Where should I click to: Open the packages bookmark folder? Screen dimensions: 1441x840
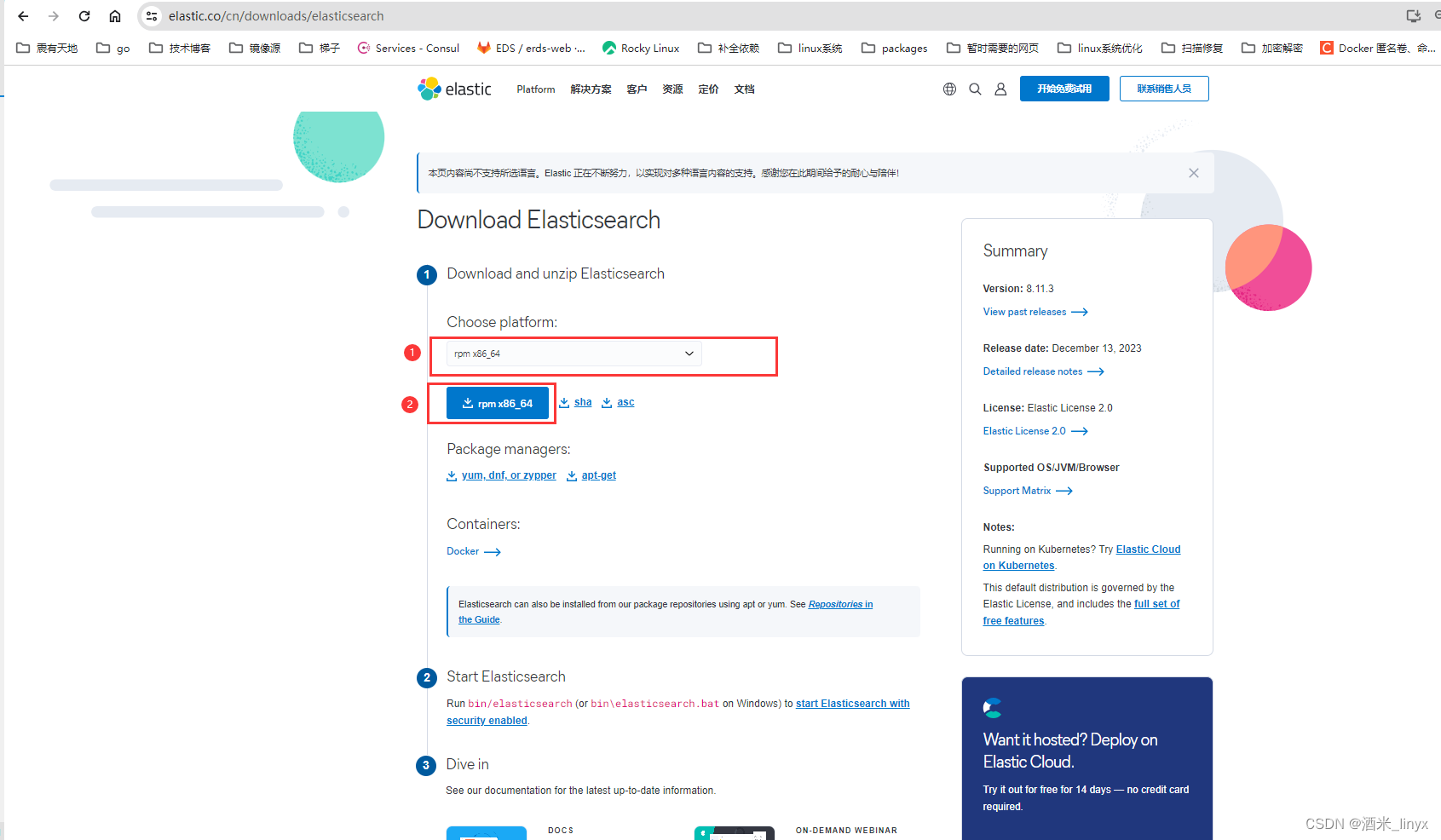coord(894,48)
